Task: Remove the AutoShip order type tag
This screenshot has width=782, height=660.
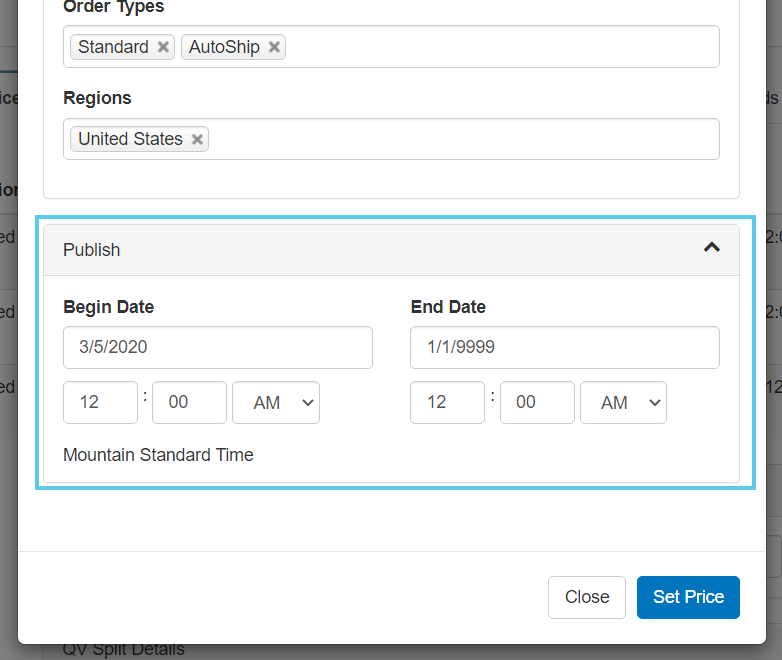Action: coord(274,47)
